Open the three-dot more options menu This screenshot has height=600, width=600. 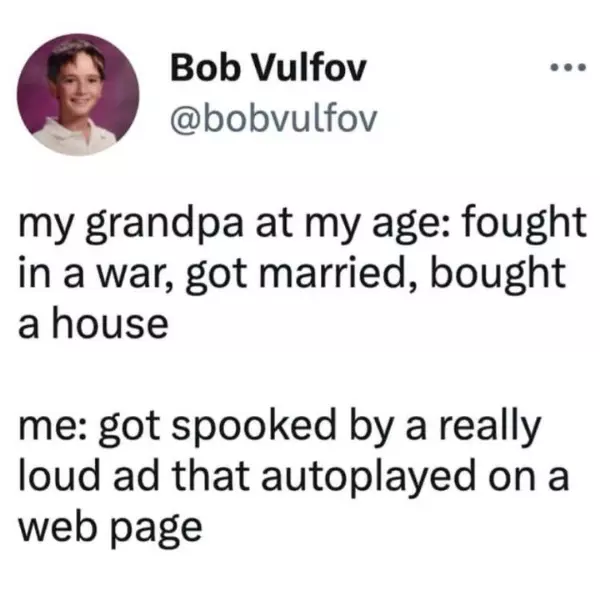[567, 68]
